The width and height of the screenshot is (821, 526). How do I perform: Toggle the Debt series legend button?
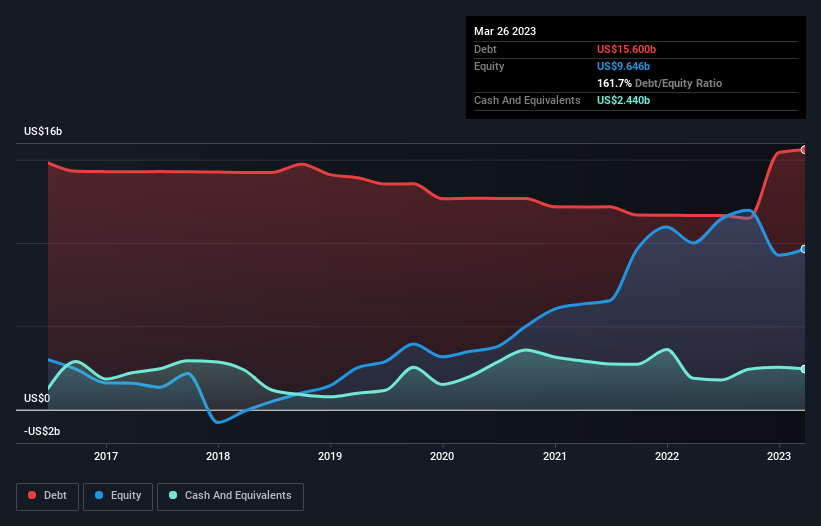tap(47, 496)
